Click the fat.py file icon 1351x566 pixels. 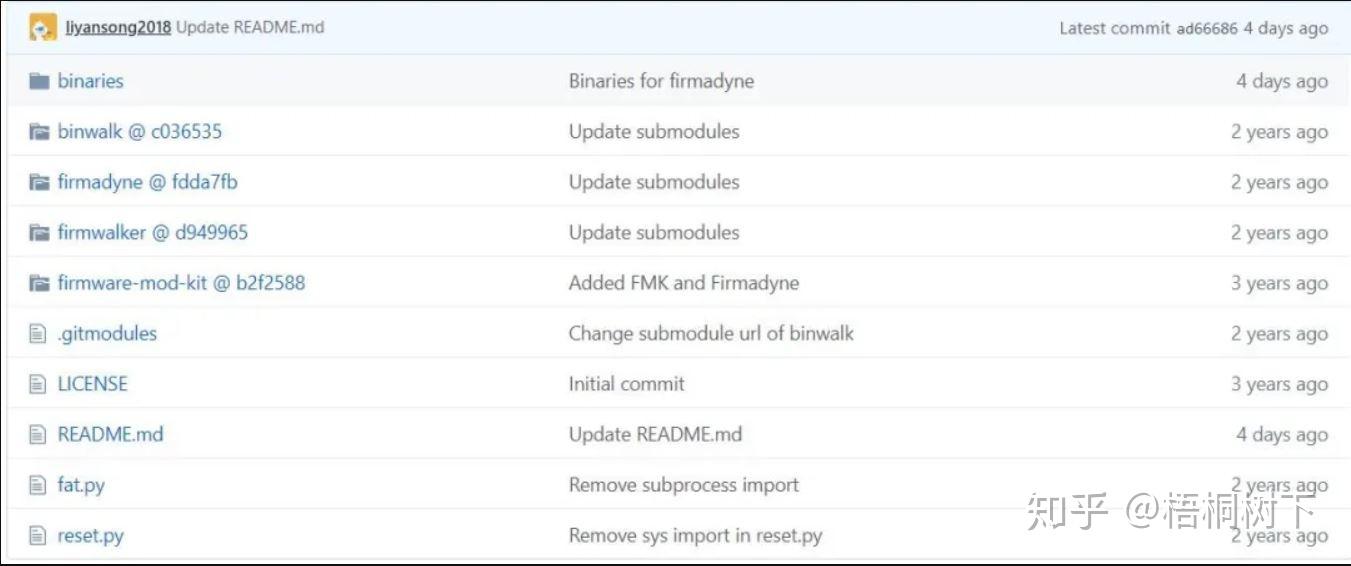point(38,486)
